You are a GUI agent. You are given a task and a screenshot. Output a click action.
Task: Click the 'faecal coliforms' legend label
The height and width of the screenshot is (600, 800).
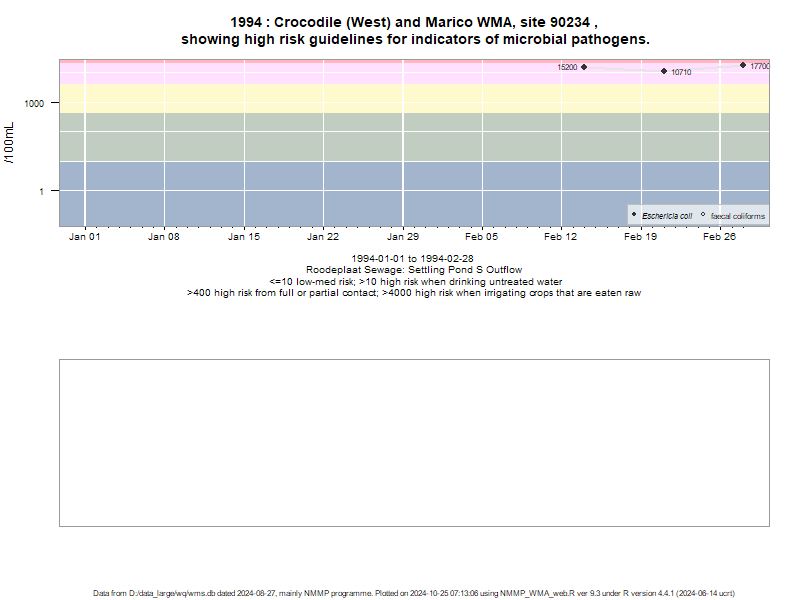(x=738, y=216)
